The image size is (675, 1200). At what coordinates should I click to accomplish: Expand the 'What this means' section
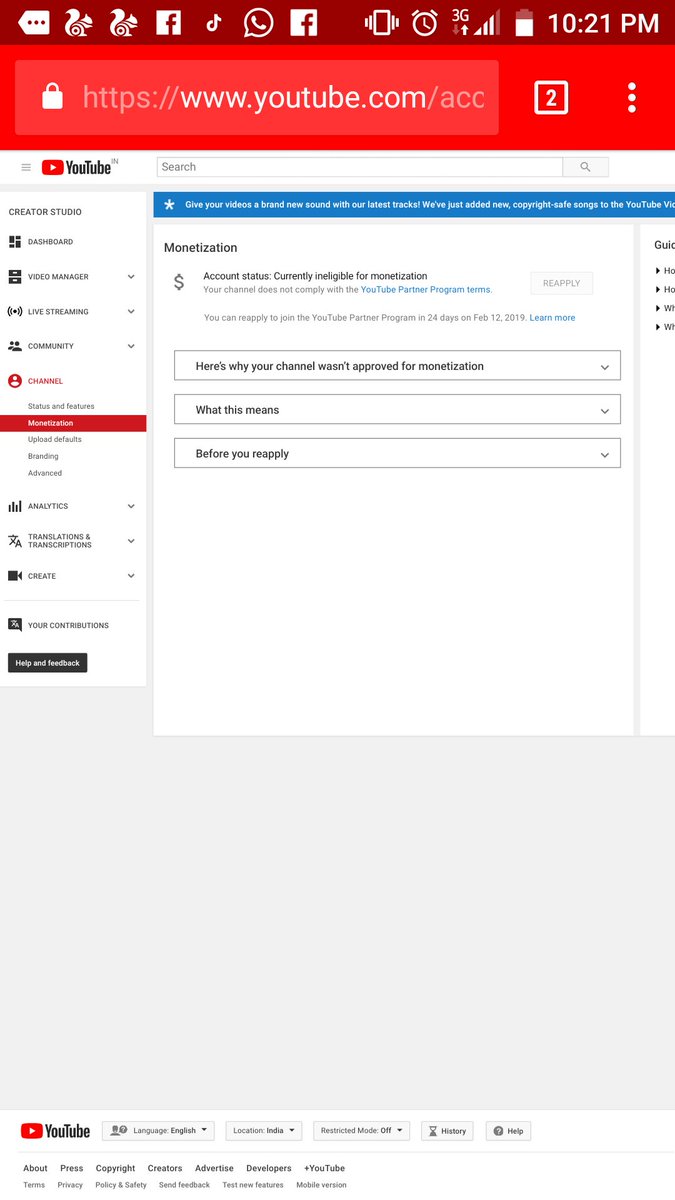coord(397,410)
